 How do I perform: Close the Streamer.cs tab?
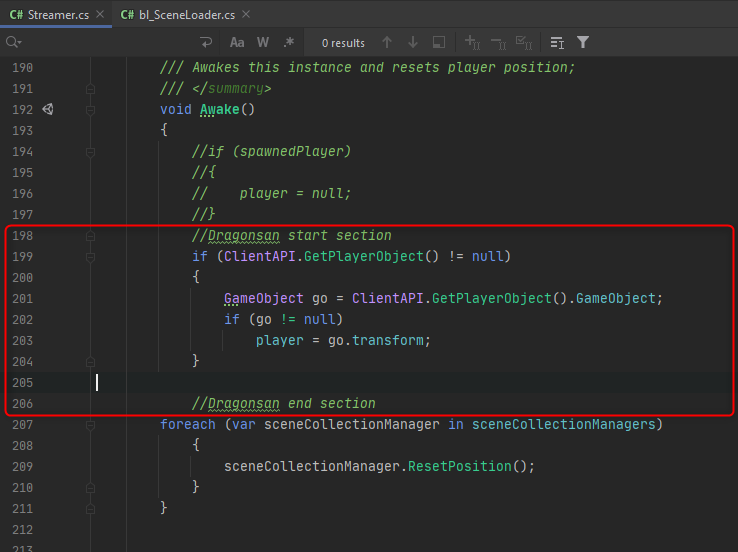coord(99,15)
